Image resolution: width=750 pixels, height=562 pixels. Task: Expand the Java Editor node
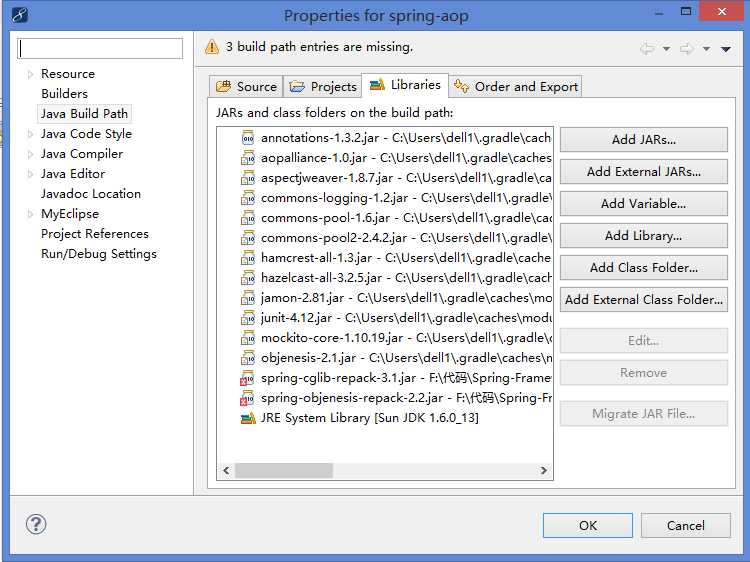pos(30,174)
